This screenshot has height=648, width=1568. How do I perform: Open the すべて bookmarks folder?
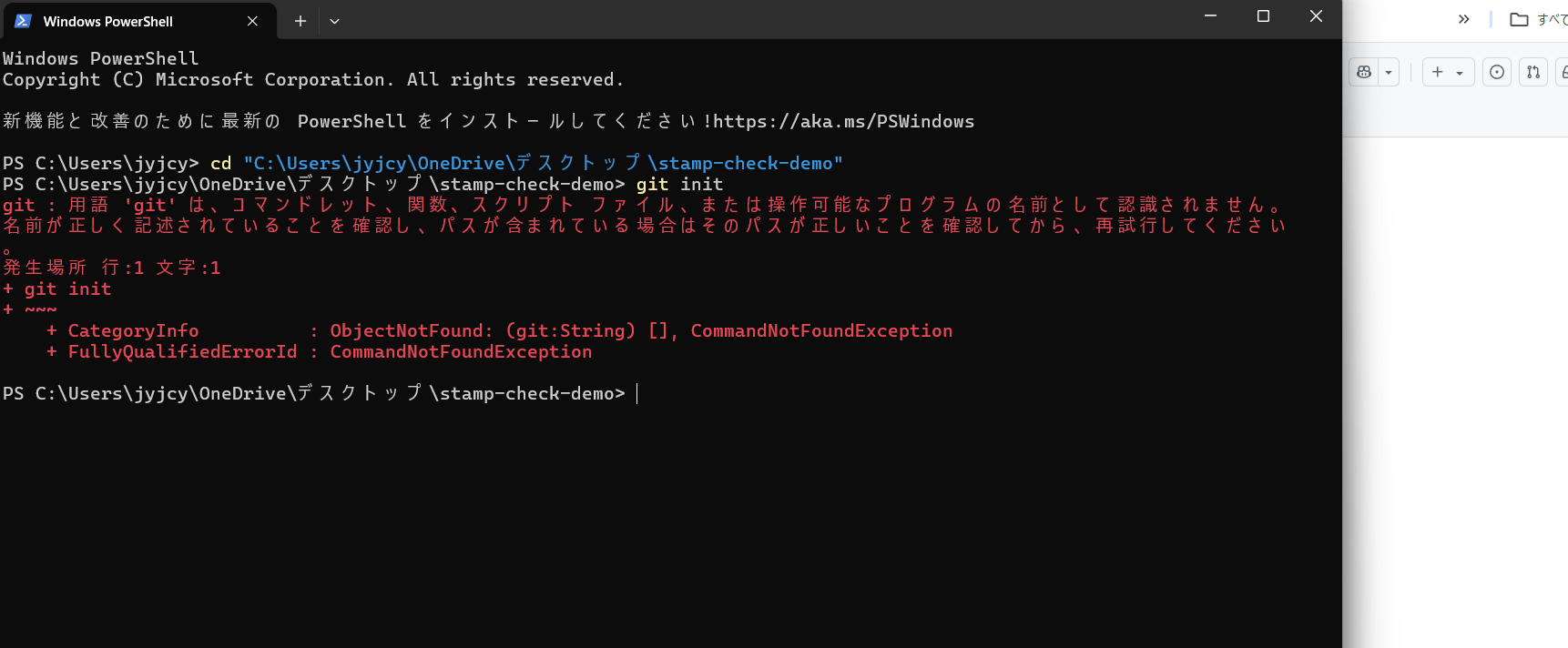(x=1540, y=19)
